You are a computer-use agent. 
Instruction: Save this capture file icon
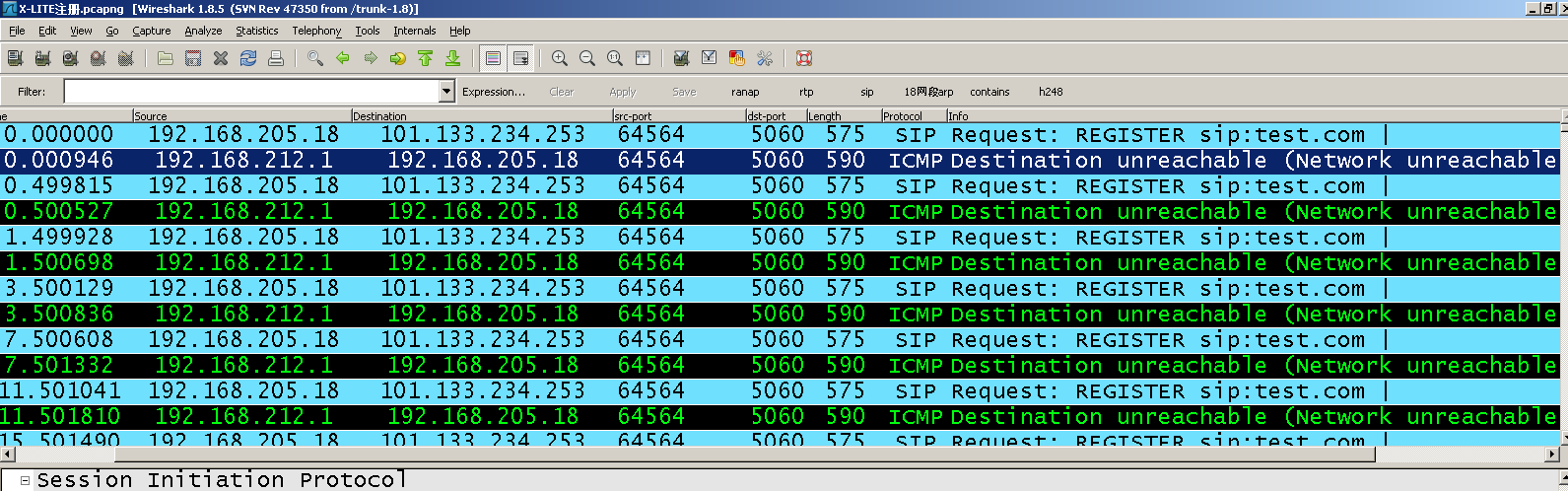point(193,59)
